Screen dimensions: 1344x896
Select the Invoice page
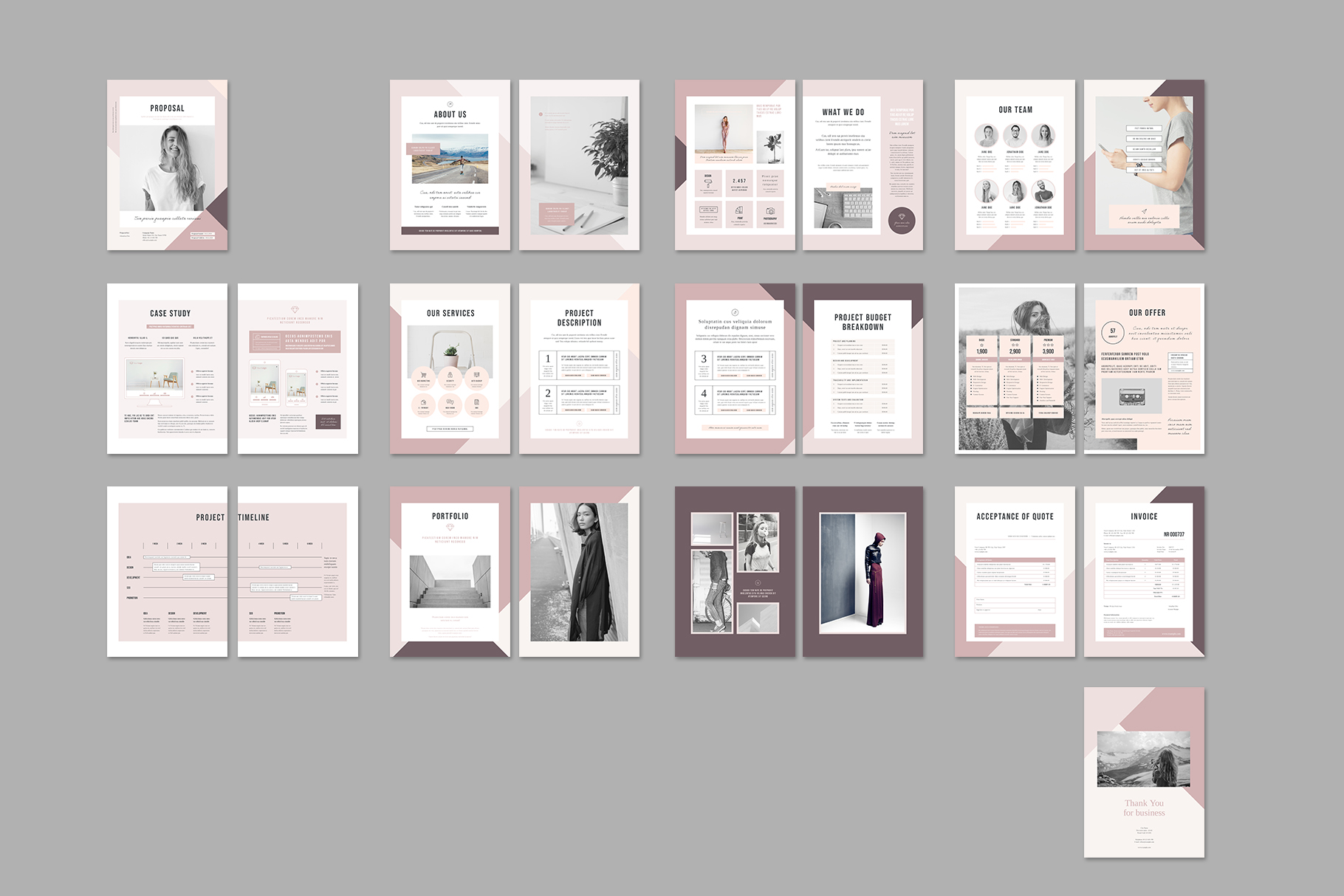[1144, 571]
